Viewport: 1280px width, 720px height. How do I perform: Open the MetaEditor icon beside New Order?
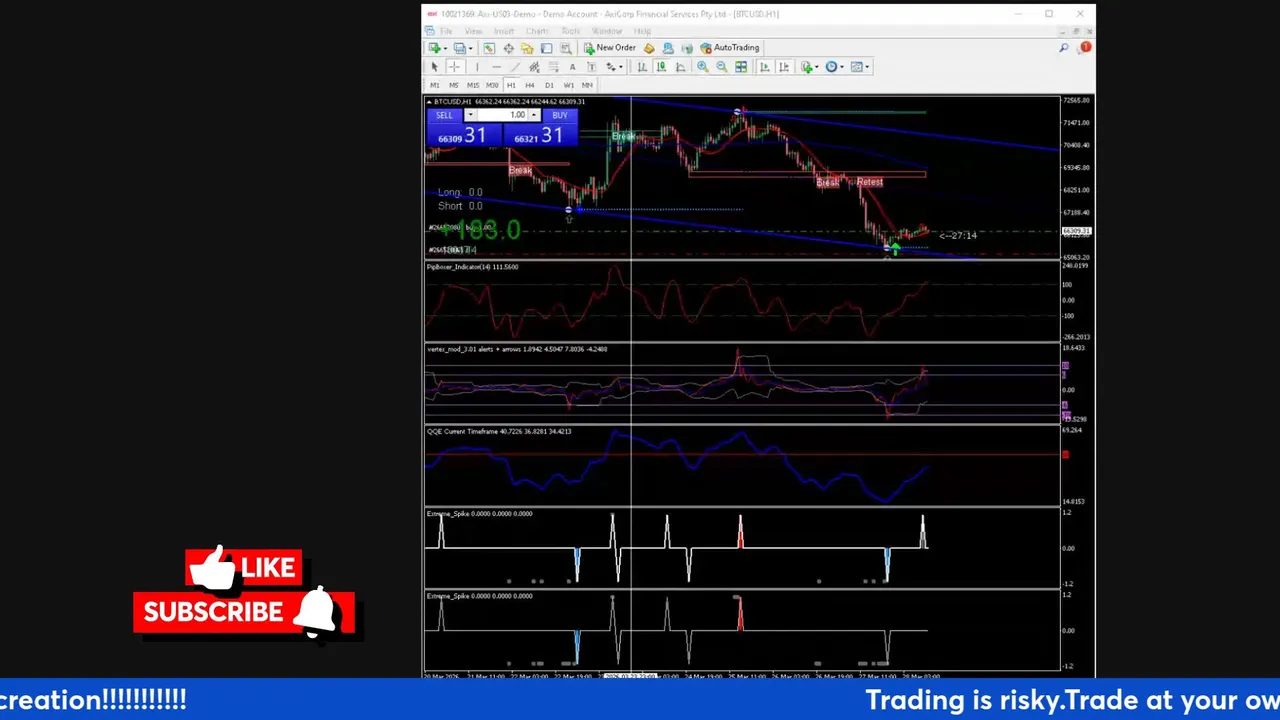click(649, 48)
